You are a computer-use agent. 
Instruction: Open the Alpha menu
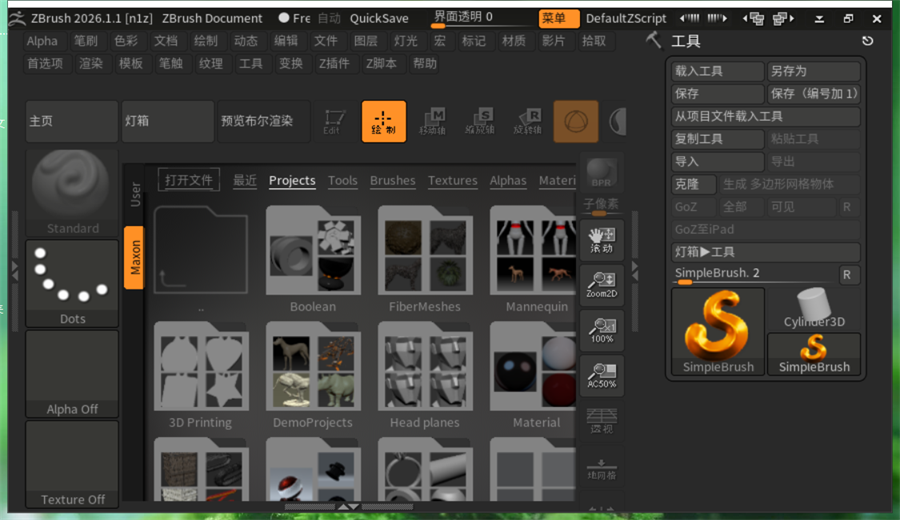click(x=42, y=41)
